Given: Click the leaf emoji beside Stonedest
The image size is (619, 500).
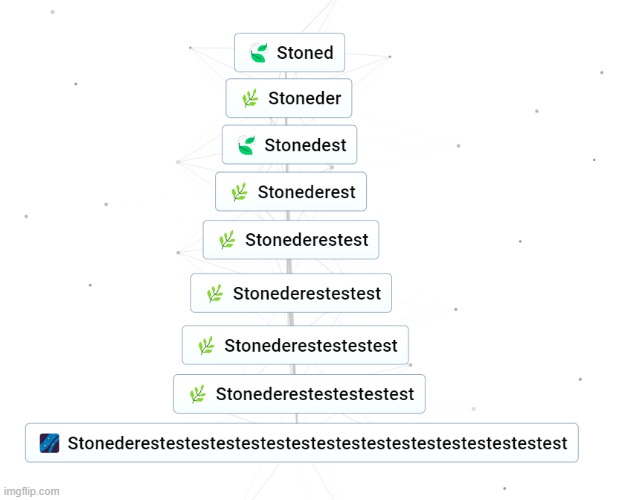Looking at the screenshot, I should [247, 145].
